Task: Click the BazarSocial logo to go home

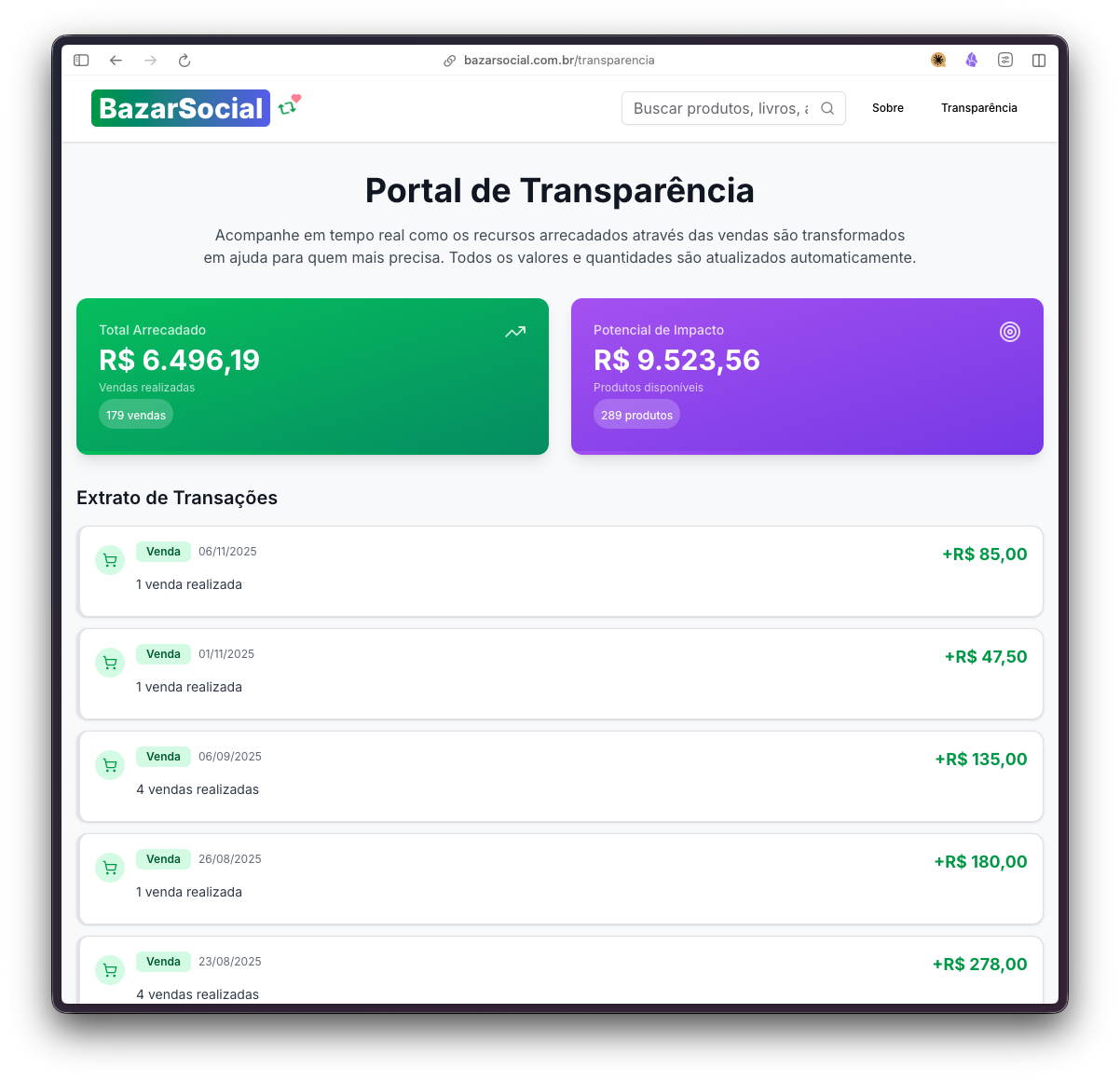Action: point(181,108)
